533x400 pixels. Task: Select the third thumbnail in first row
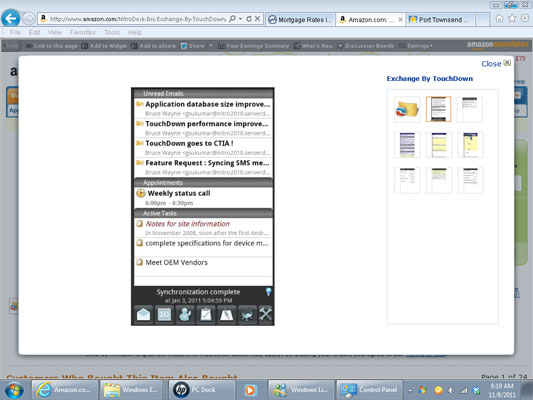pos(470,109)
